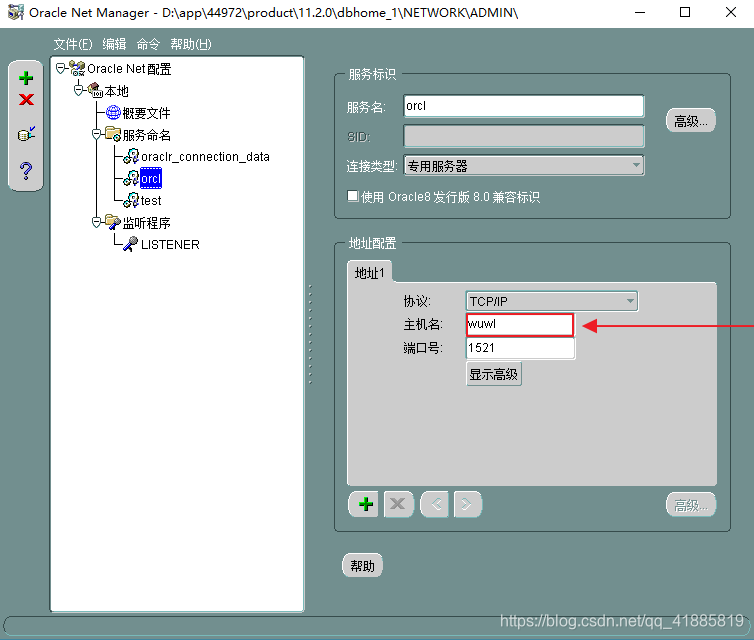Click the service icon beside oraclr_connection_data
This screenshot has height=640, width=754.
click(x=131, y=156)
